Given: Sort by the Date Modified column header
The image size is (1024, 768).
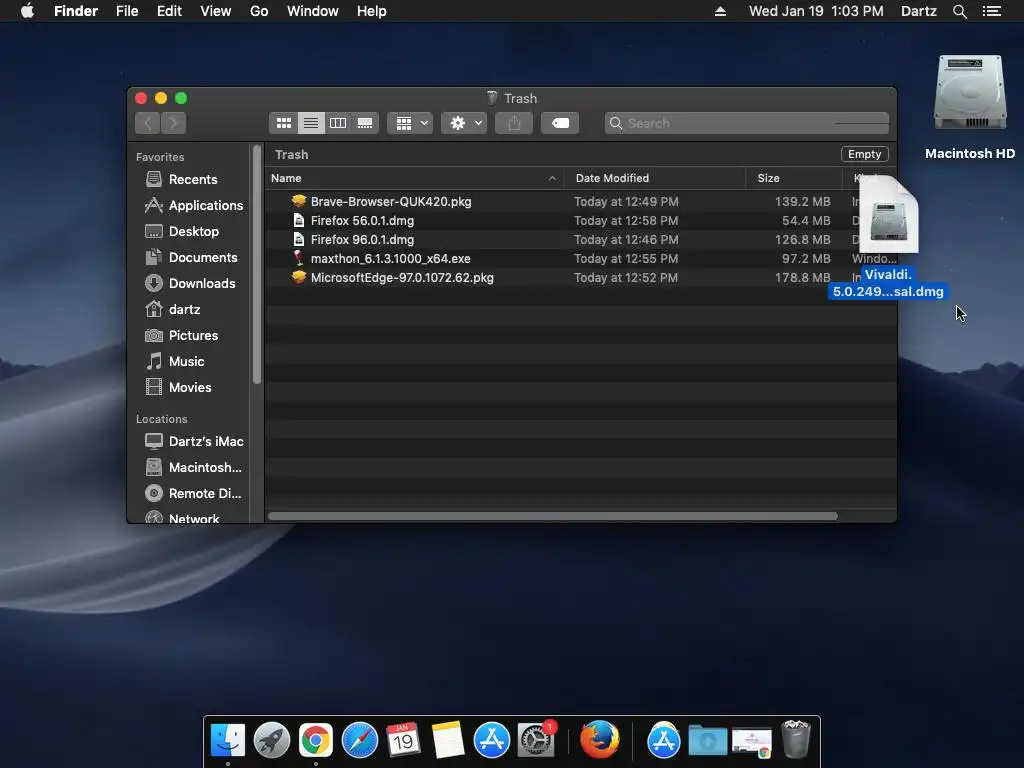Looking at the screenshot, I should (655, 178).
